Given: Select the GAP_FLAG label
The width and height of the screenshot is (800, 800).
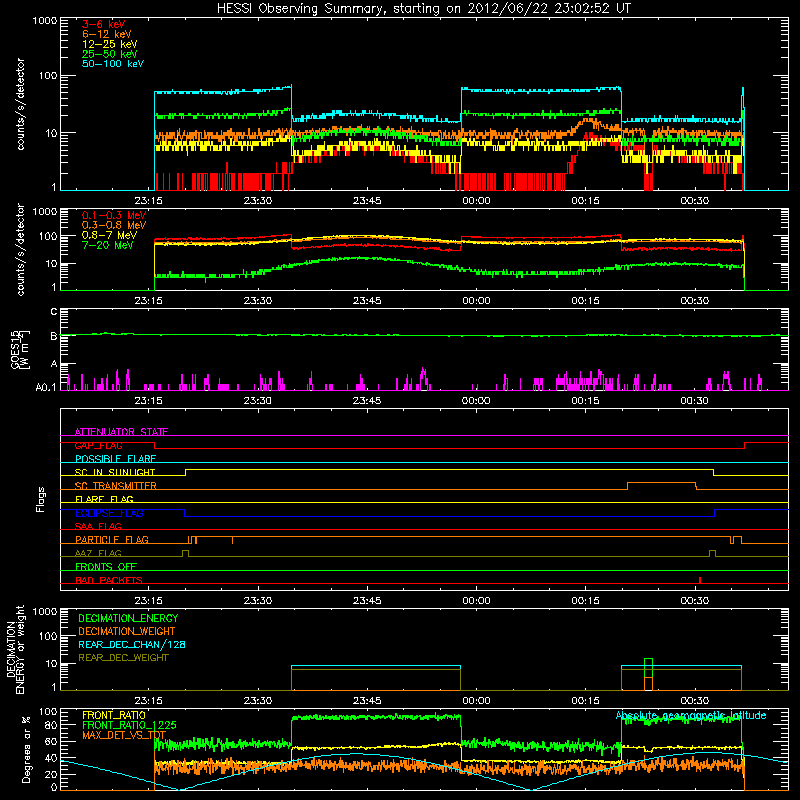Looking at the screenshot, I should [x=98, y=445].
